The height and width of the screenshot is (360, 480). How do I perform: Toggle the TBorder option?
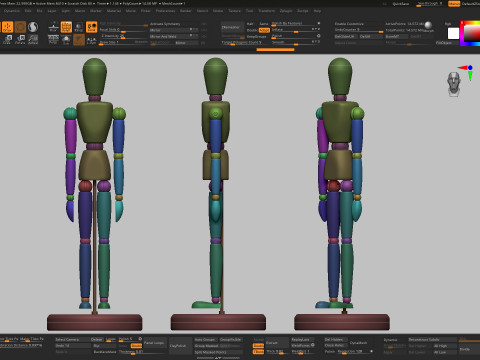[258, 352]
